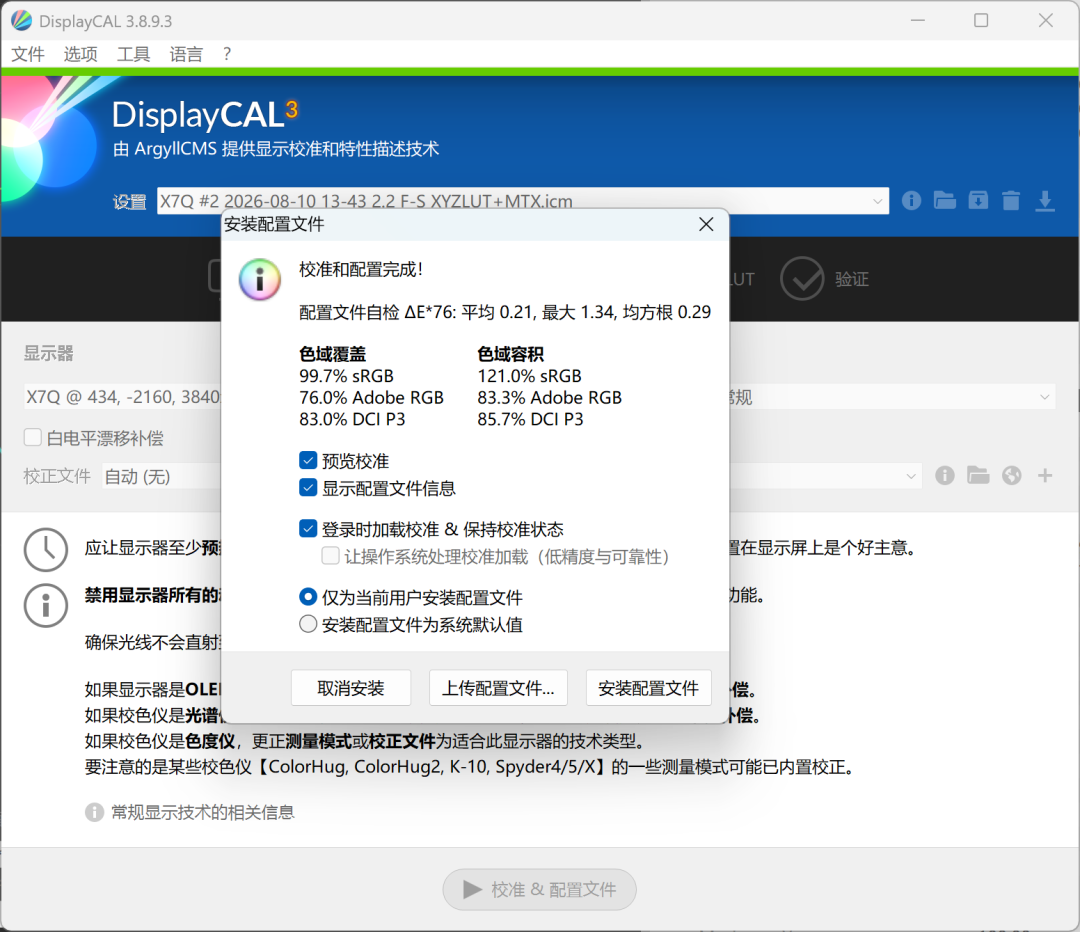Minimize the DisplayCAL window
1080x932 pixels.
point(917,21)
